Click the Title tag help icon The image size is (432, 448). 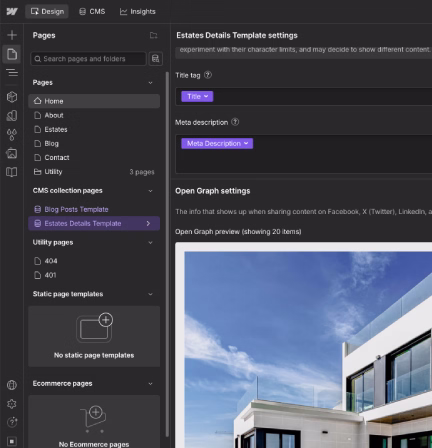tap(208, 75)
